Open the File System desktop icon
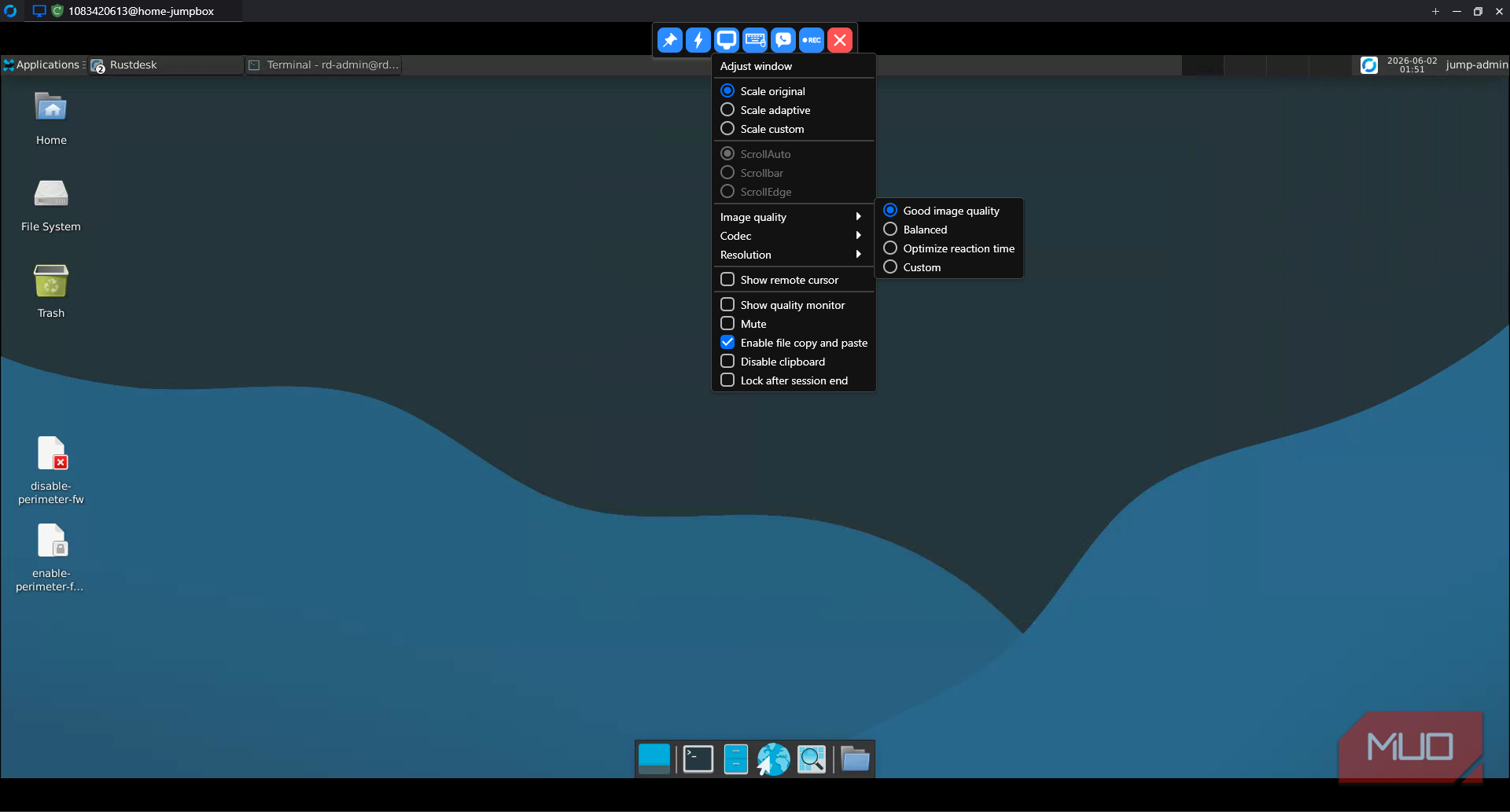This screenshot has width=1510, height=812. click(51, 205)
